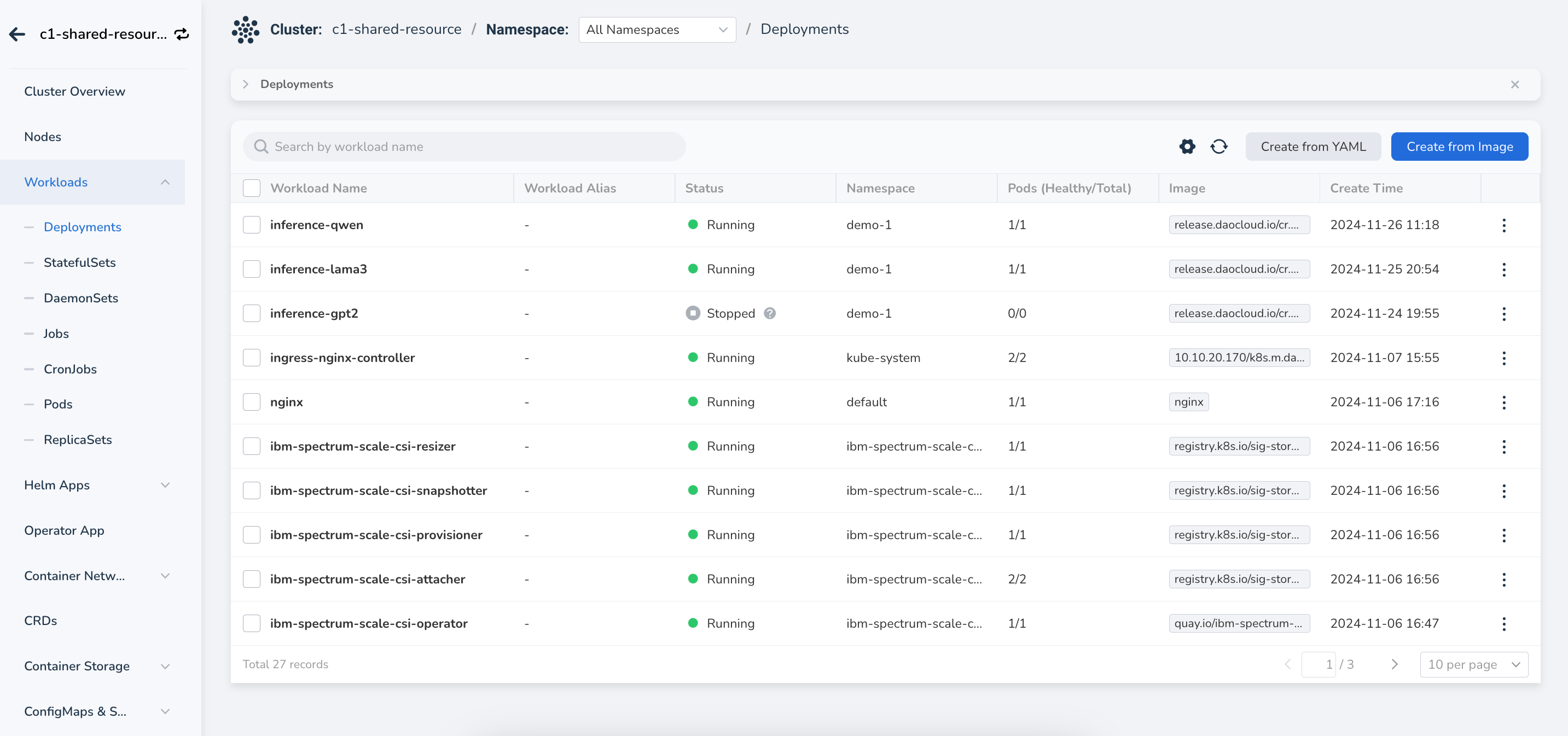Check the inference-lama3 row checkbox

tap(251, 269)
